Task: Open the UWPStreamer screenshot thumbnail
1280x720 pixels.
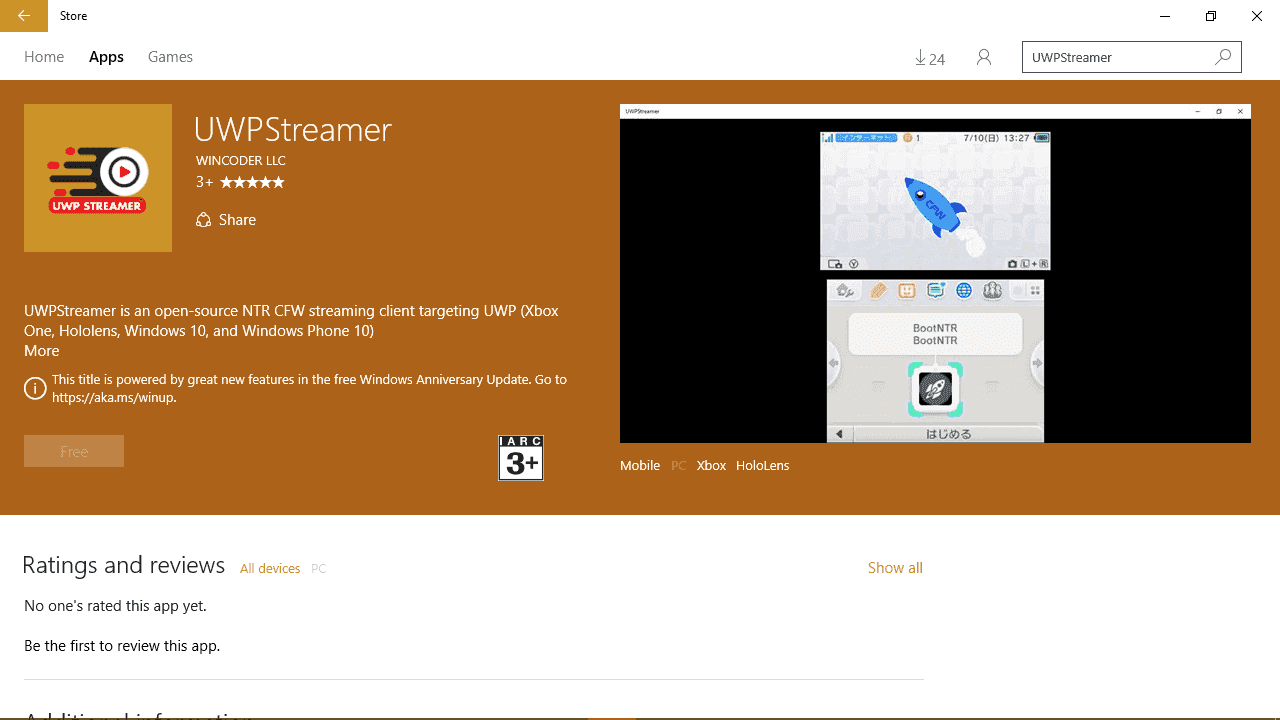Action: pos(935,273)
